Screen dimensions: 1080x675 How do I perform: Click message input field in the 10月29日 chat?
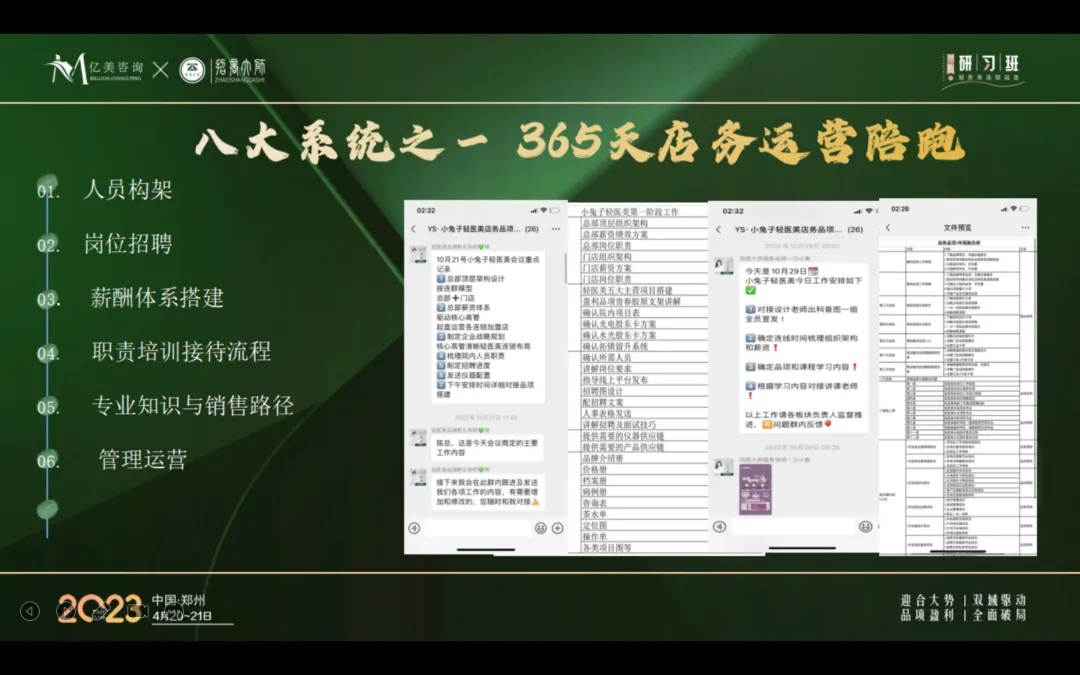click(x=792, y=526)
